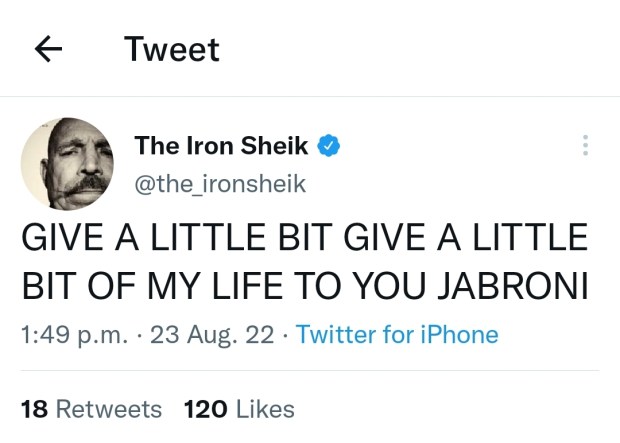Click the tweet's second line starting BIT OF
The image size is (620, 443).
tap(304, 286)
